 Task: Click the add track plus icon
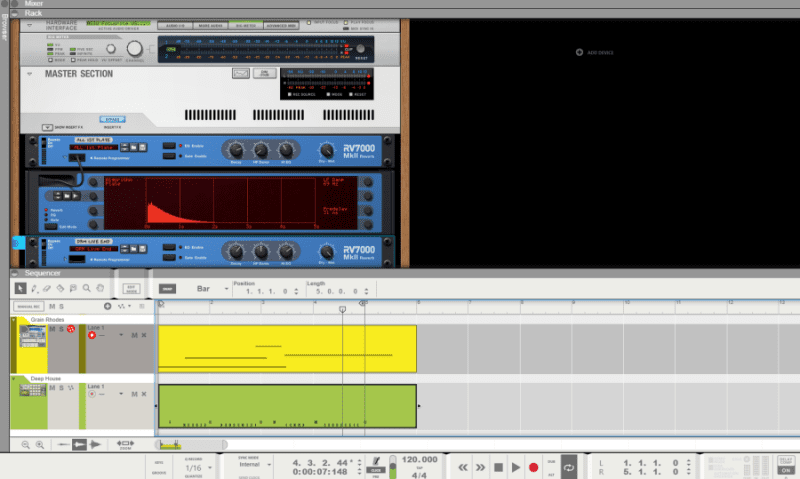click(107, 306)
